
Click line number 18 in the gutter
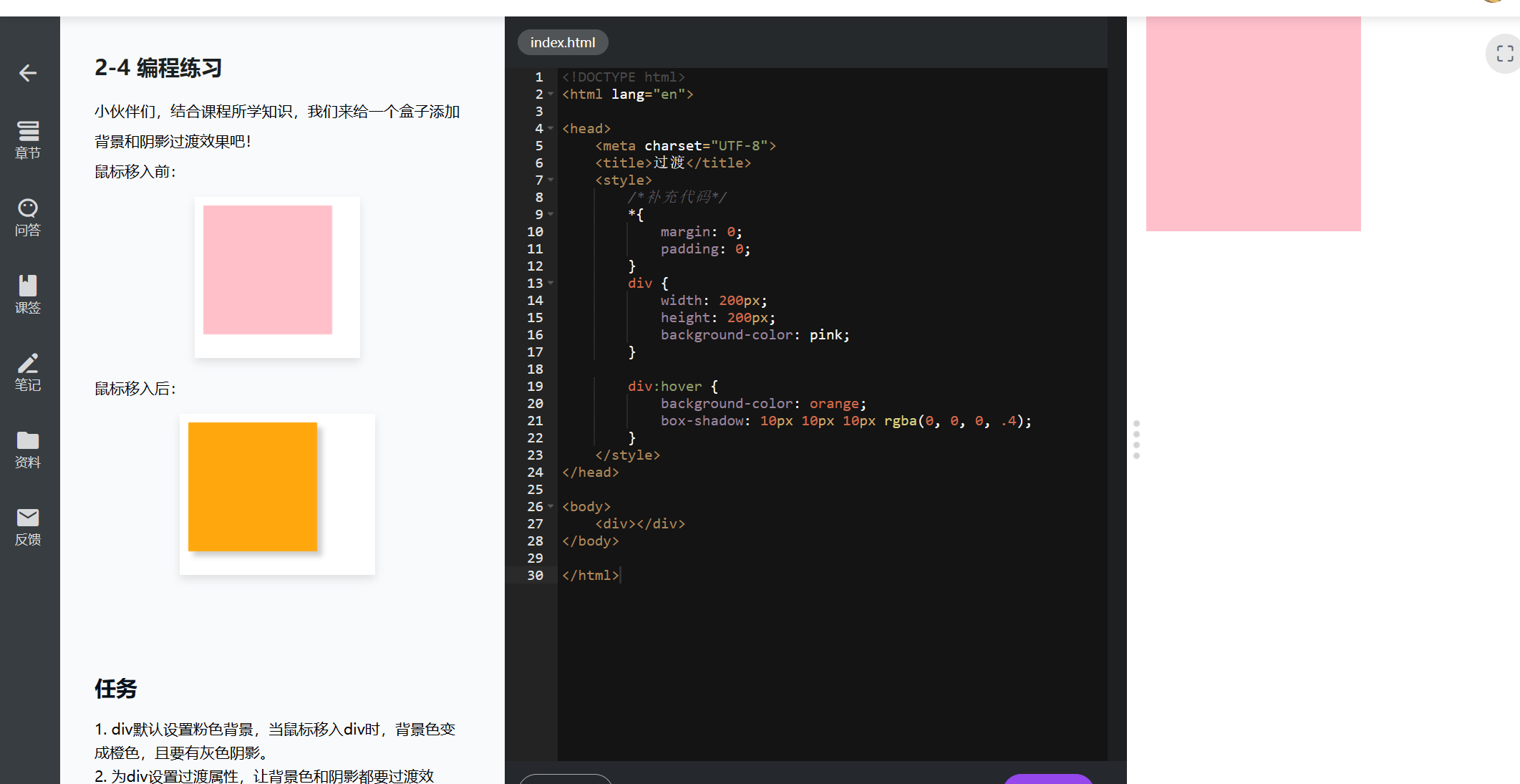535,369
